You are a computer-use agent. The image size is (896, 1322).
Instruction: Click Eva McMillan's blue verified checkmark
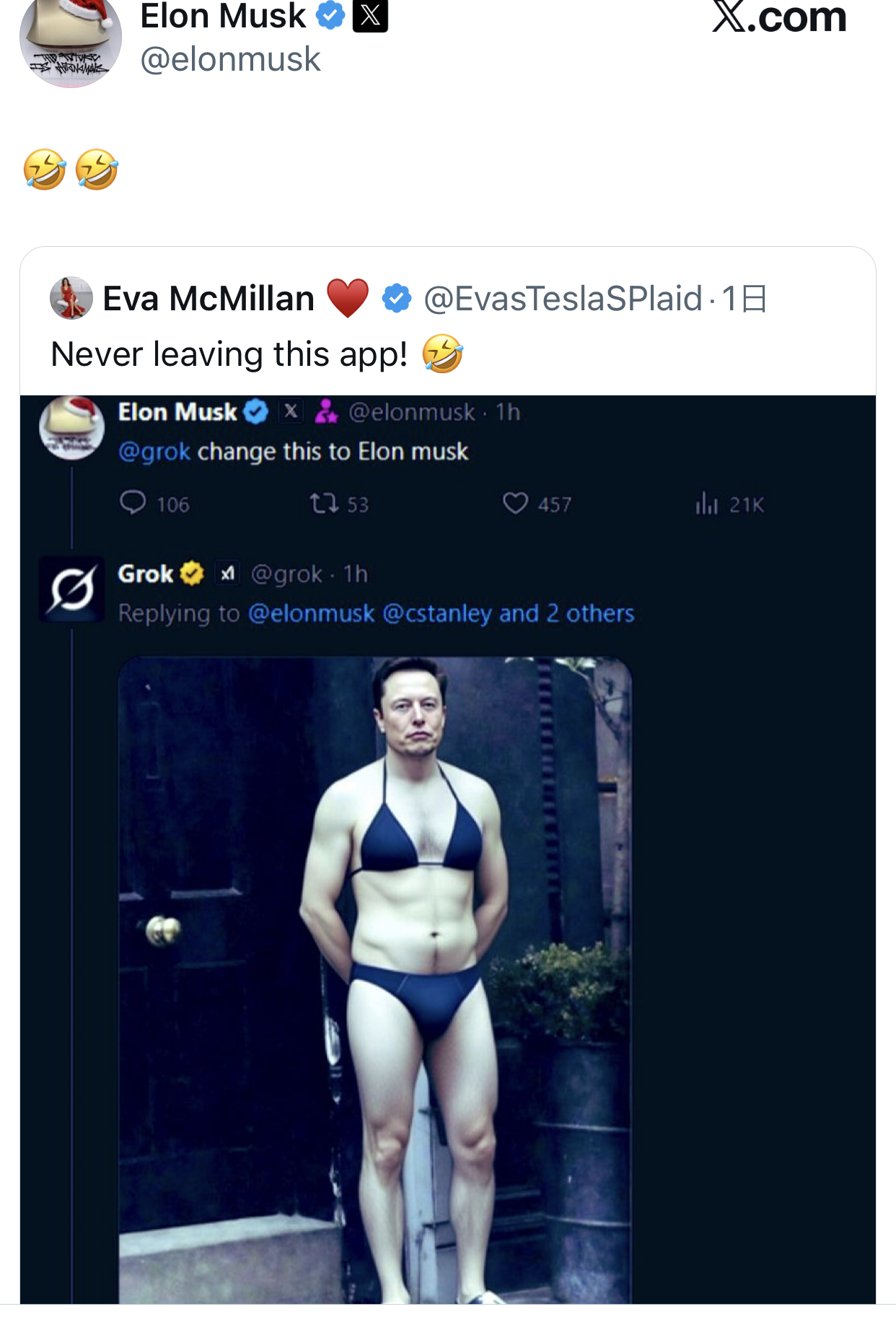[396, 299]
